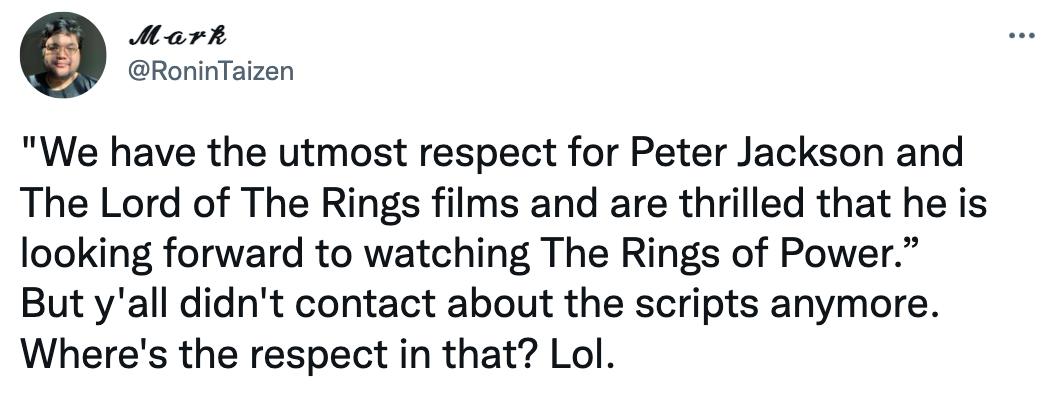Click the word "scripts" in the tweet
The height and width of the screenshot is (396, 1046).
696,305
